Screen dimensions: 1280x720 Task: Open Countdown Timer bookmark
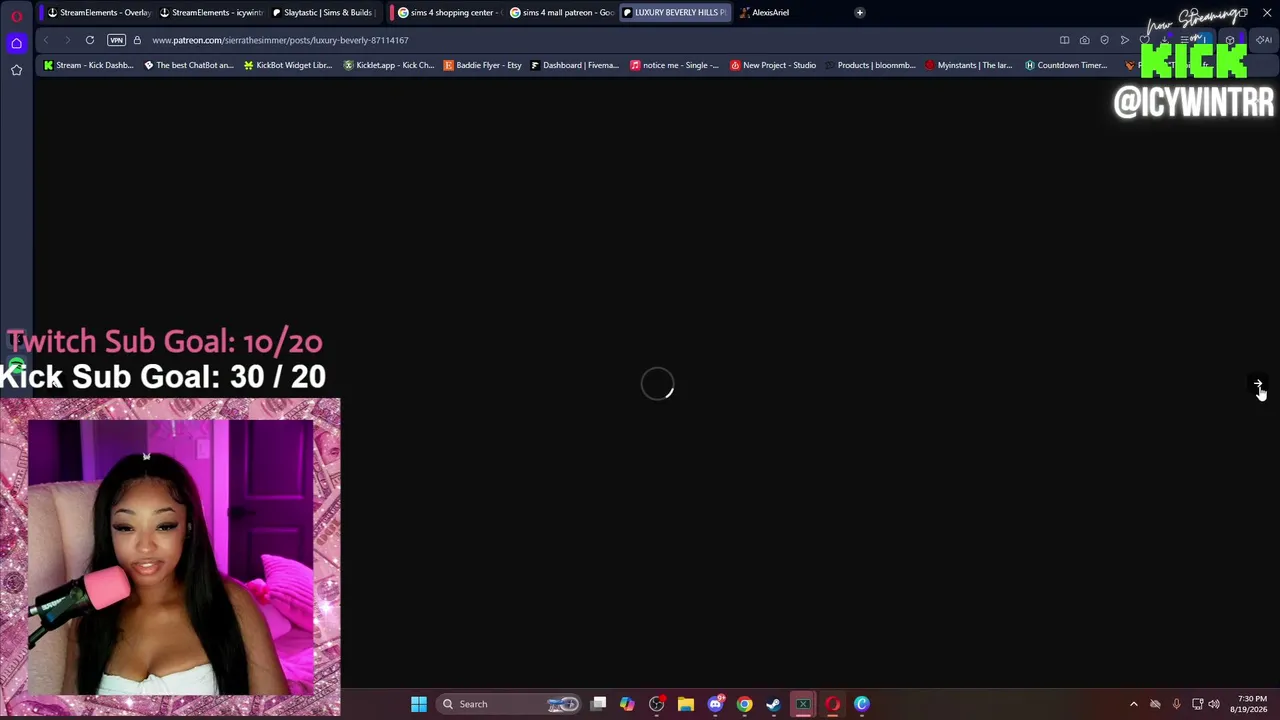(x=1066, y=65)
